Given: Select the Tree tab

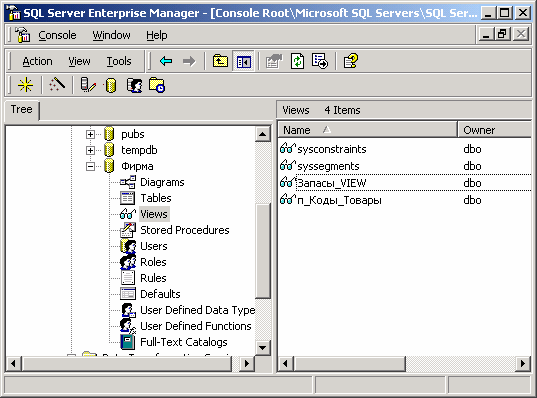Looking at the screenshot, I should coord(22,110).
